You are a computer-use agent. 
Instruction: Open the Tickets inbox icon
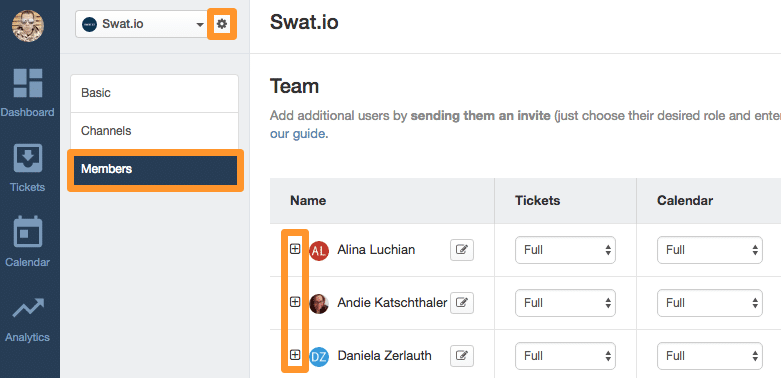(x=27, y=158)
